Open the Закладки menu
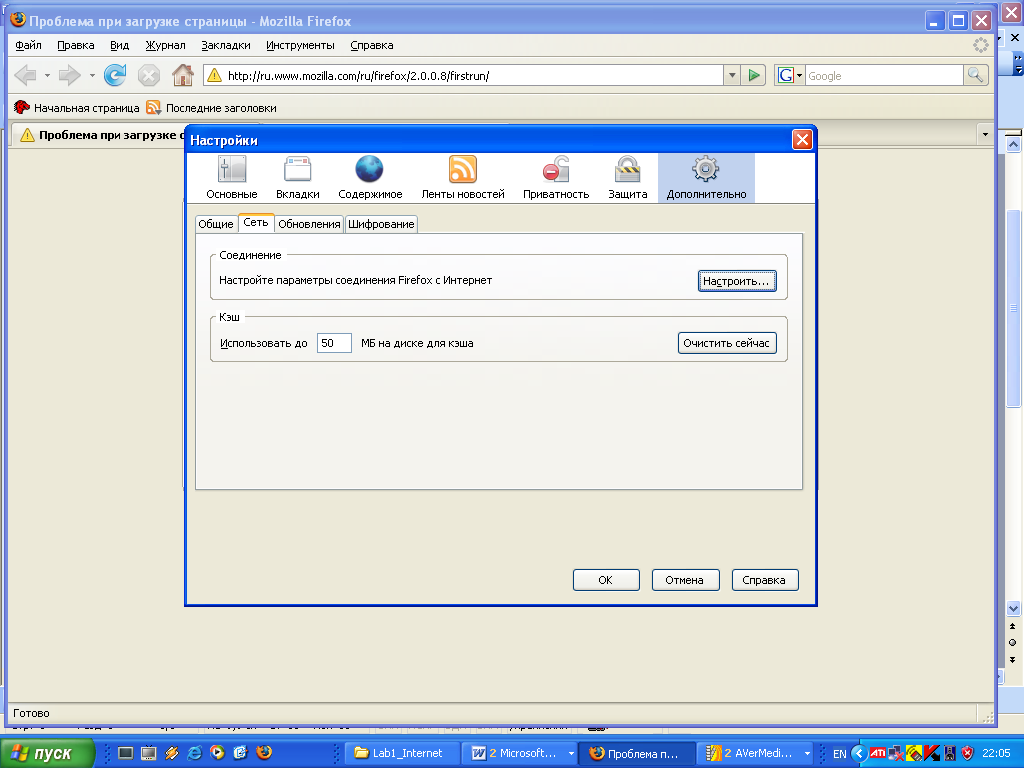 point(226,45)
